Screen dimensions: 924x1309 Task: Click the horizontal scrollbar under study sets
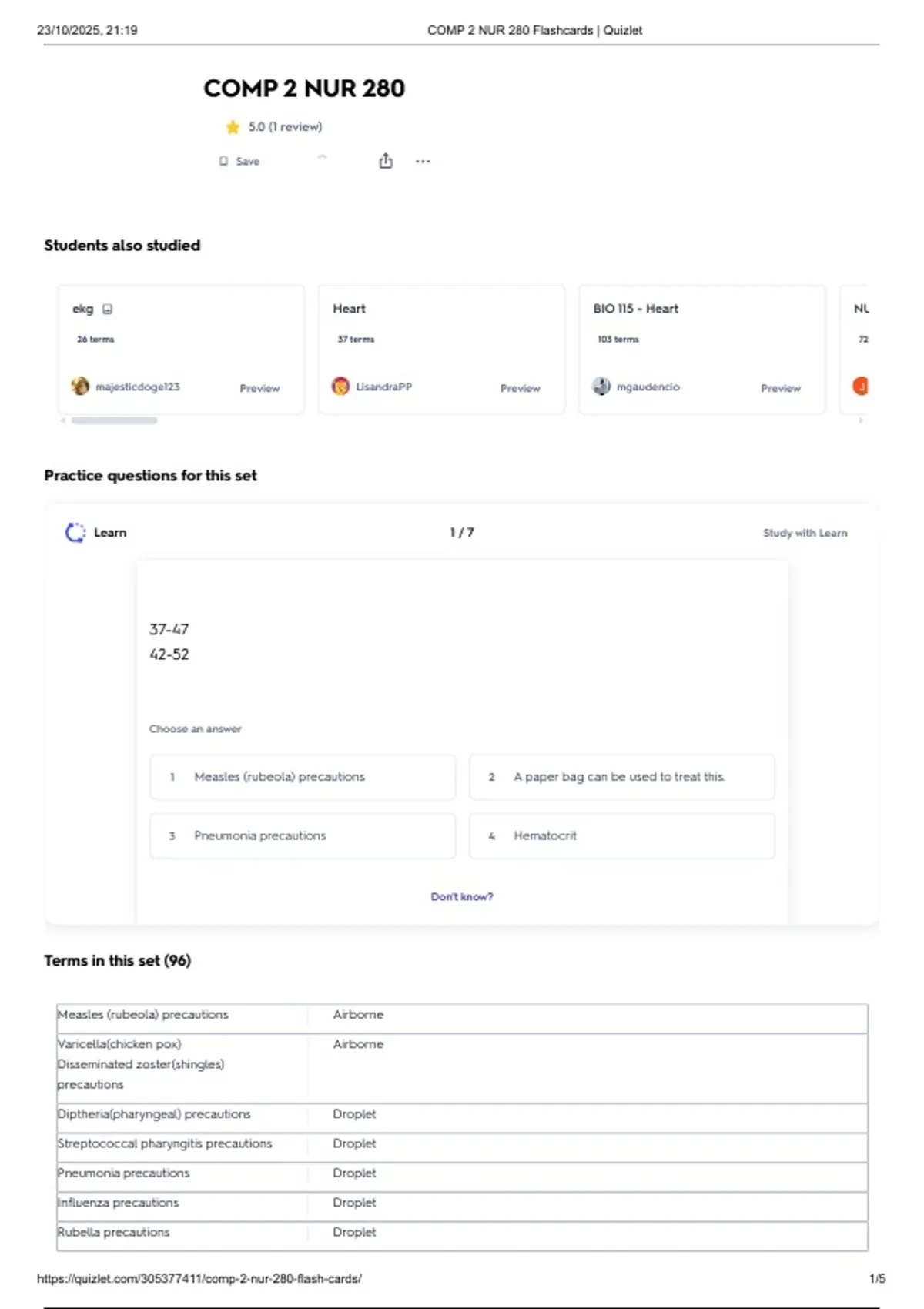pos(114,421)
